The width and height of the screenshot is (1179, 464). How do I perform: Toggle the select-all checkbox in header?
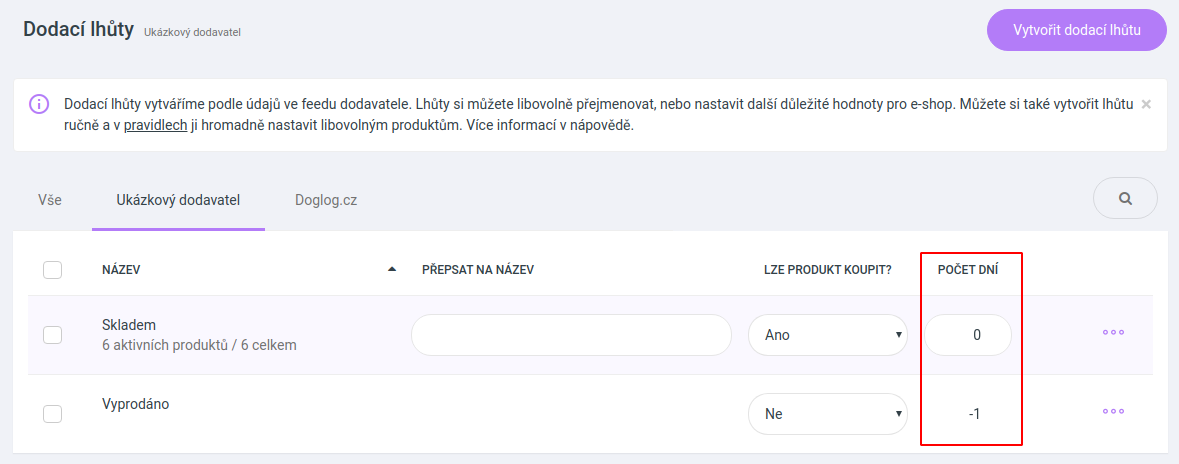53,270
